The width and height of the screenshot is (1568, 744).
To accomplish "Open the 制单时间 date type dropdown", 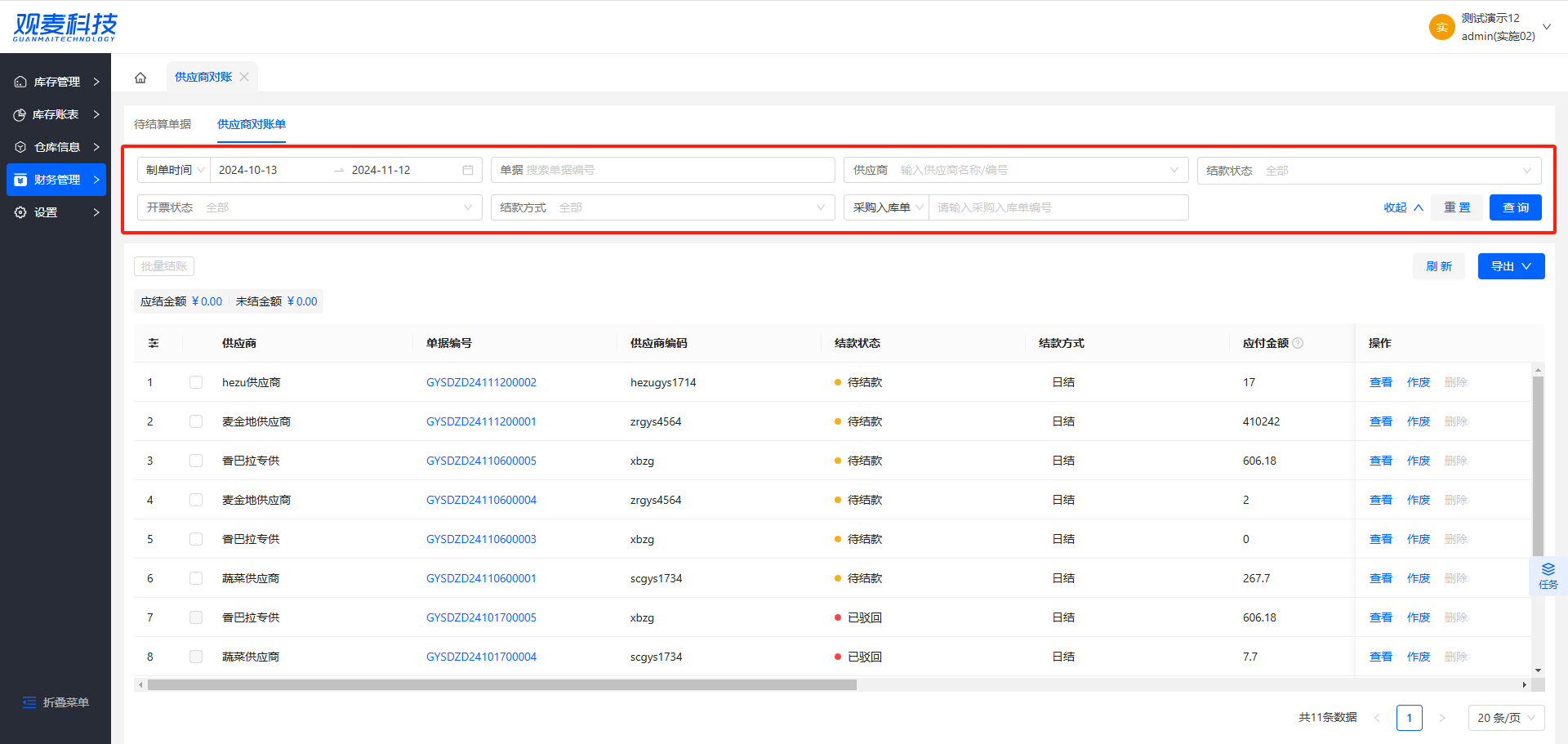I will point(174,170).
